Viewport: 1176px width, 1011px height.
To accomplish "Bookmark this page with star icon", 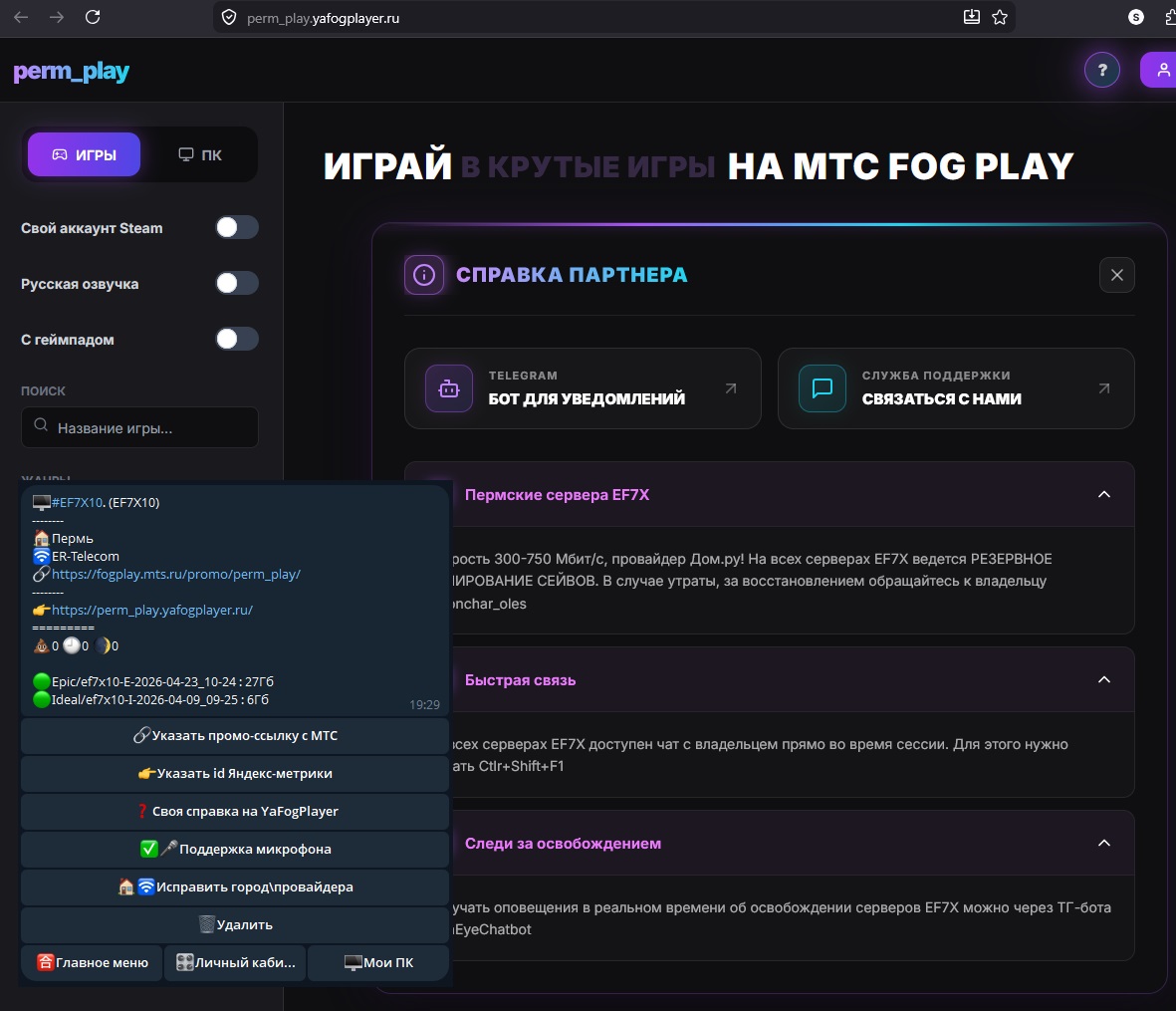I will [1000, 17].
